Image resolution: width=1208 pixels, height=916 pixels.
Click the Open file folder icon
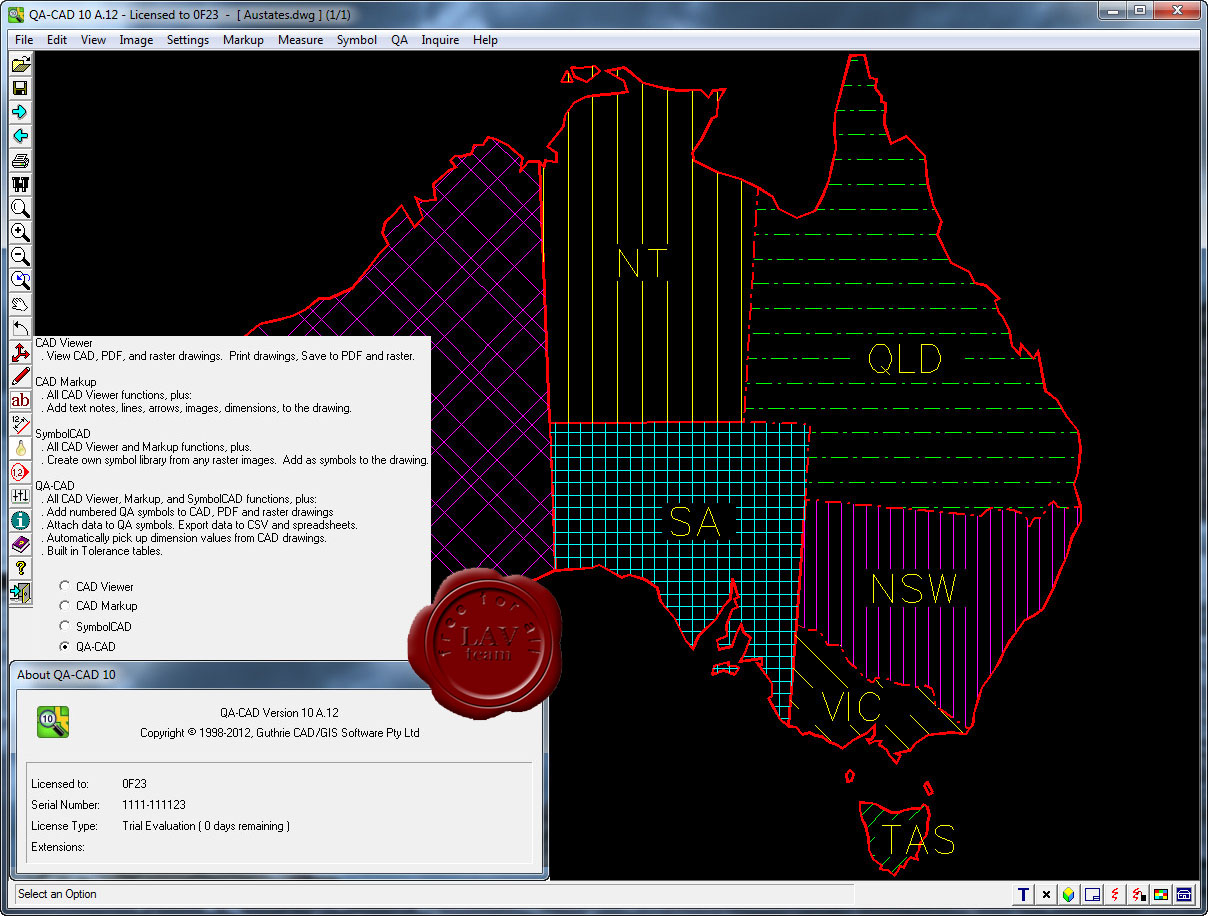tap(20, 64)
